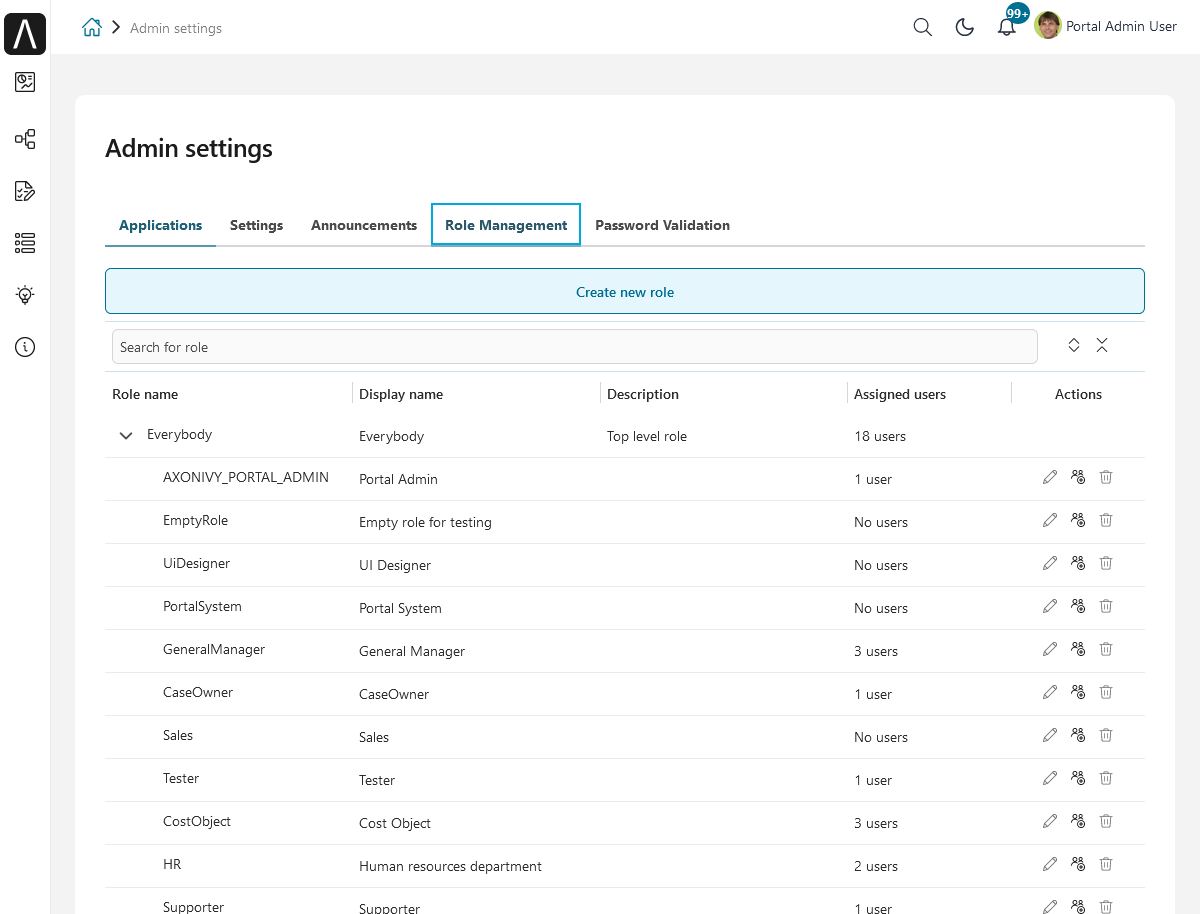Edit the PortalSystem role

1050,606
